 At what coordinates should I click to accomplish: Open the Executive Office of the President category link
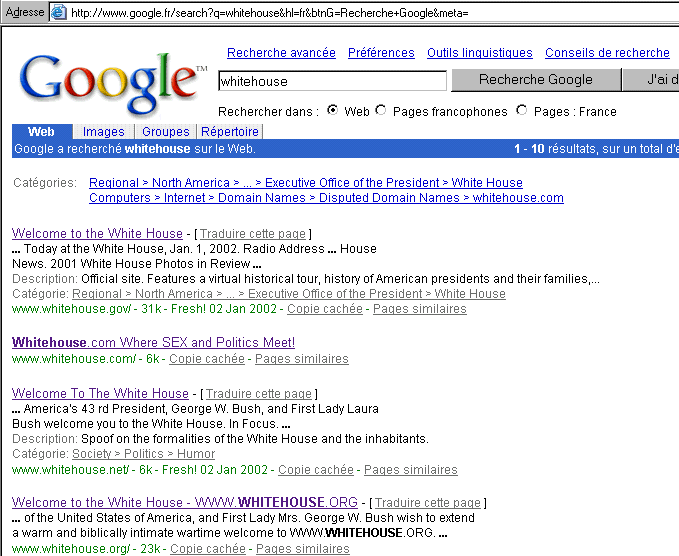[x=306, y=183]
